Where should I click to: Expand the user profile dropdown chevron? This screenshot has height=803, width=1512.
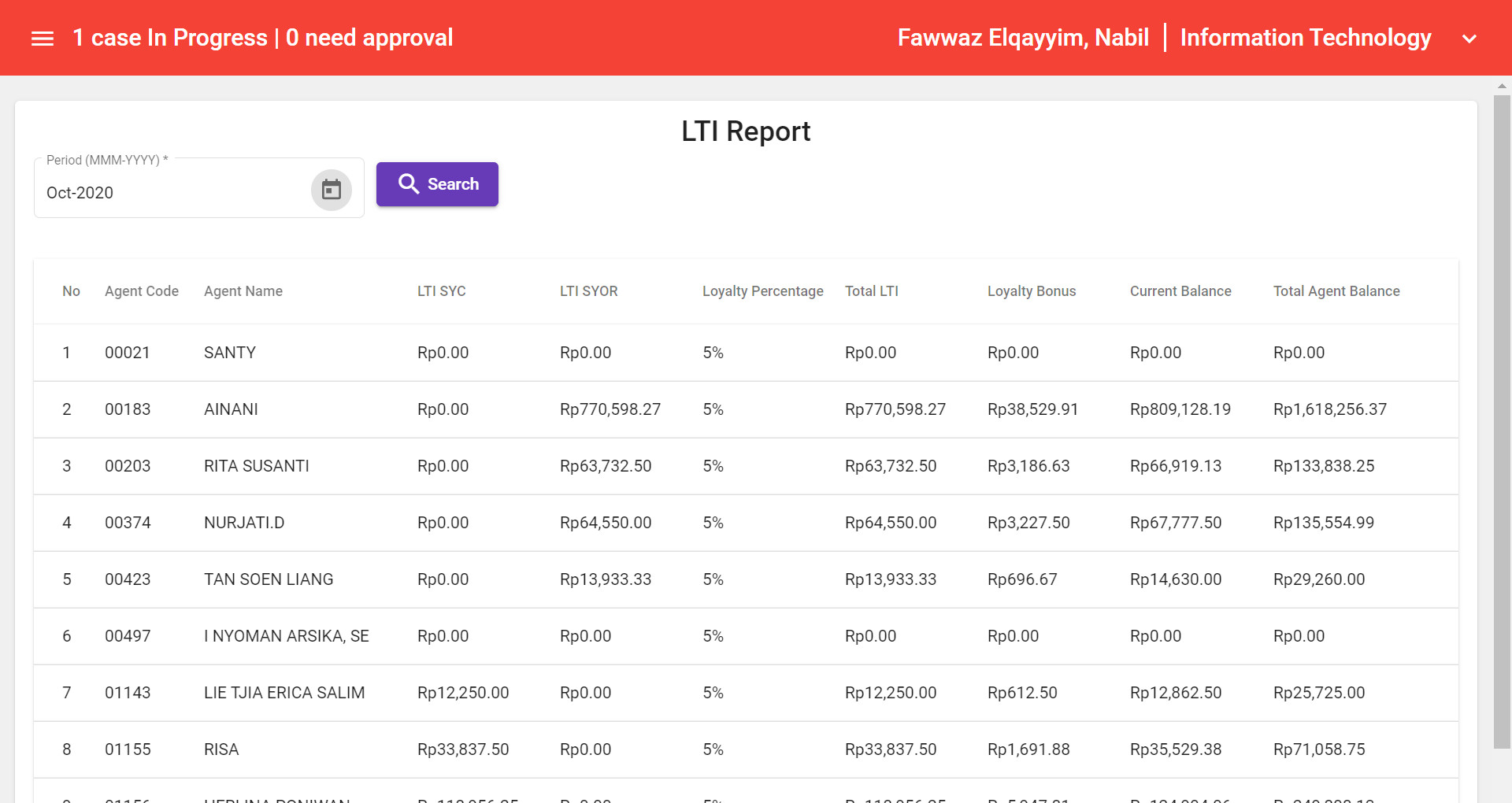1469,38
